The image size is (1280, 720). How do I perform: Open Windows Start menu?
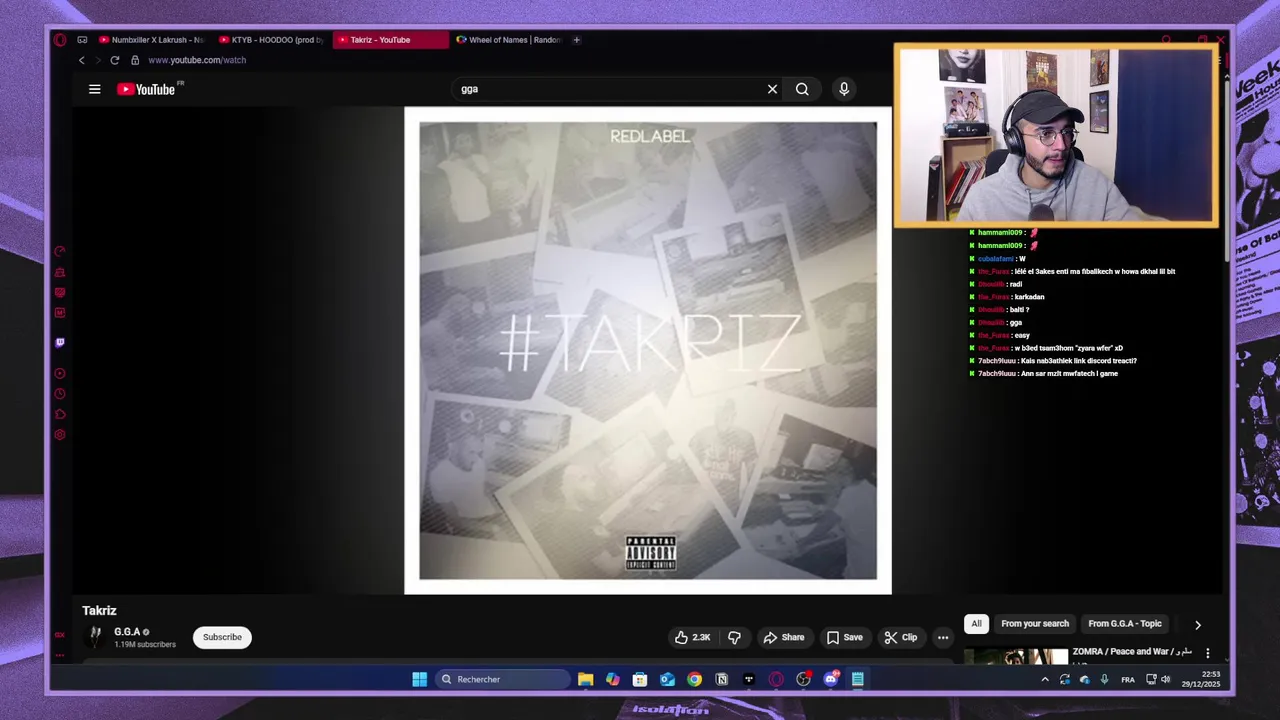pos(420,679)
